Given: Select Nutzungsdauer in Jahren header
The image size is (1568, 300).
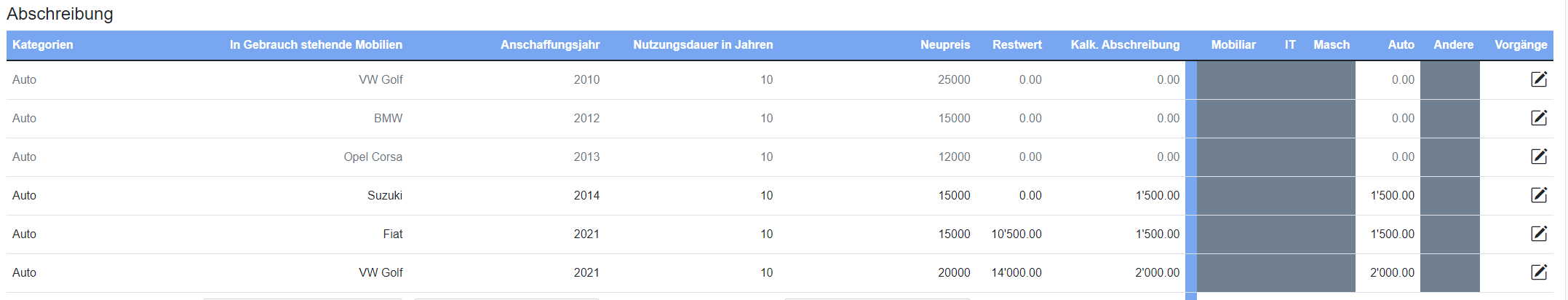Looking at the screenshot, I should [703, 44].
